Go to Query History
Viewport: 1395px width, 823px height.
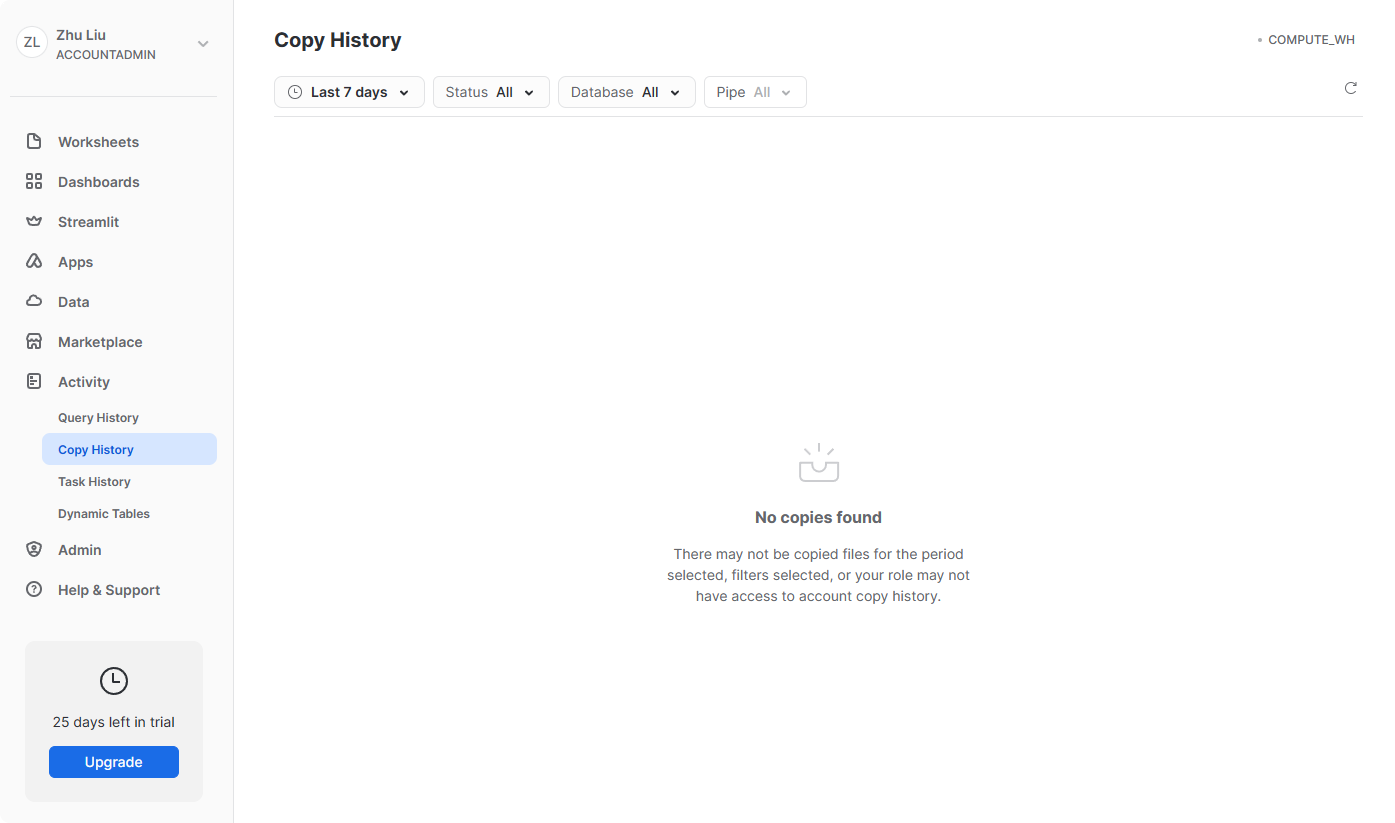[x=98, y=418]
